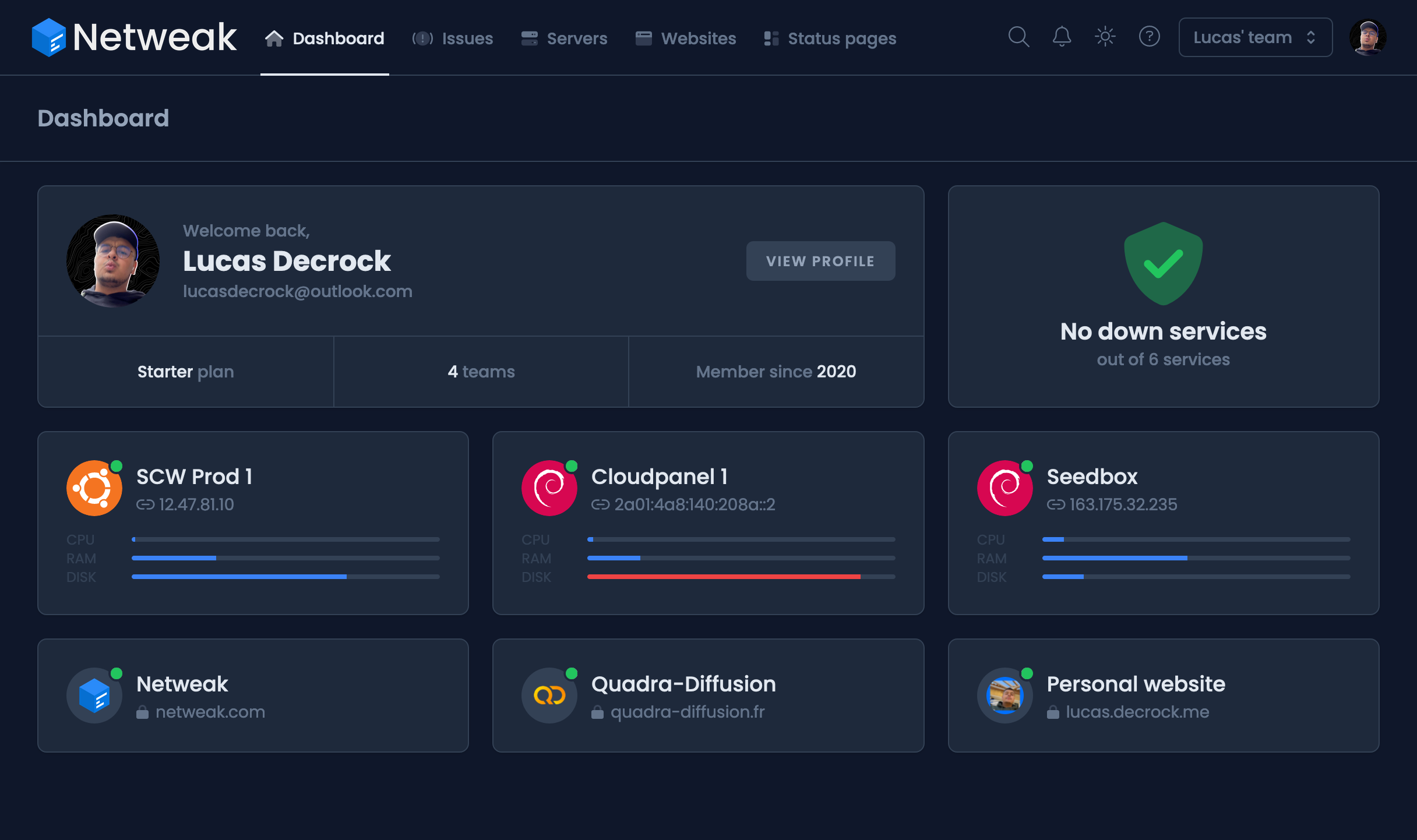Click the Netweak logo icon
Screen dimensions: 1417x840
(x=51, y=36)
